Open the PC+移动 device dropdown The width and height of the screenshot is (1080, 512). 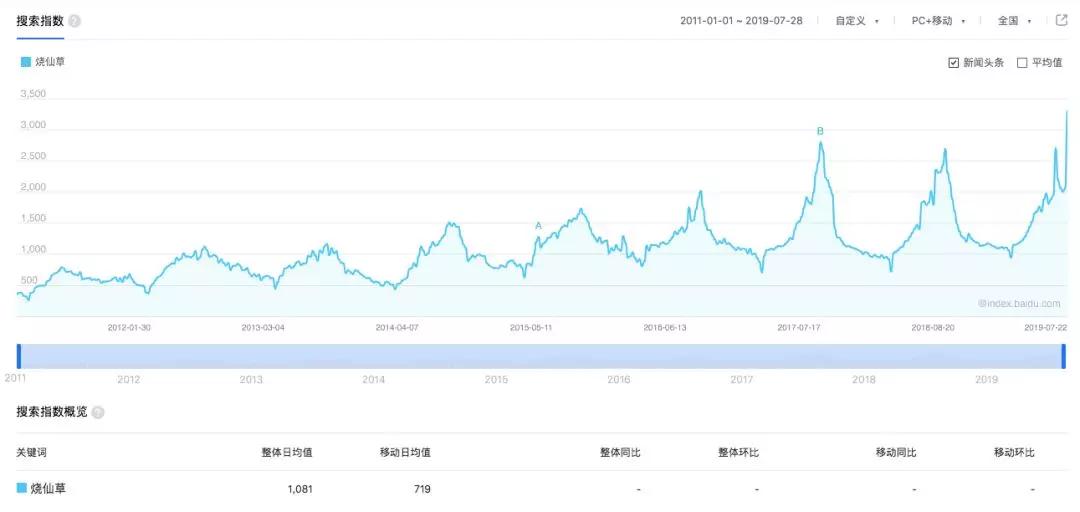pos(938,20)
